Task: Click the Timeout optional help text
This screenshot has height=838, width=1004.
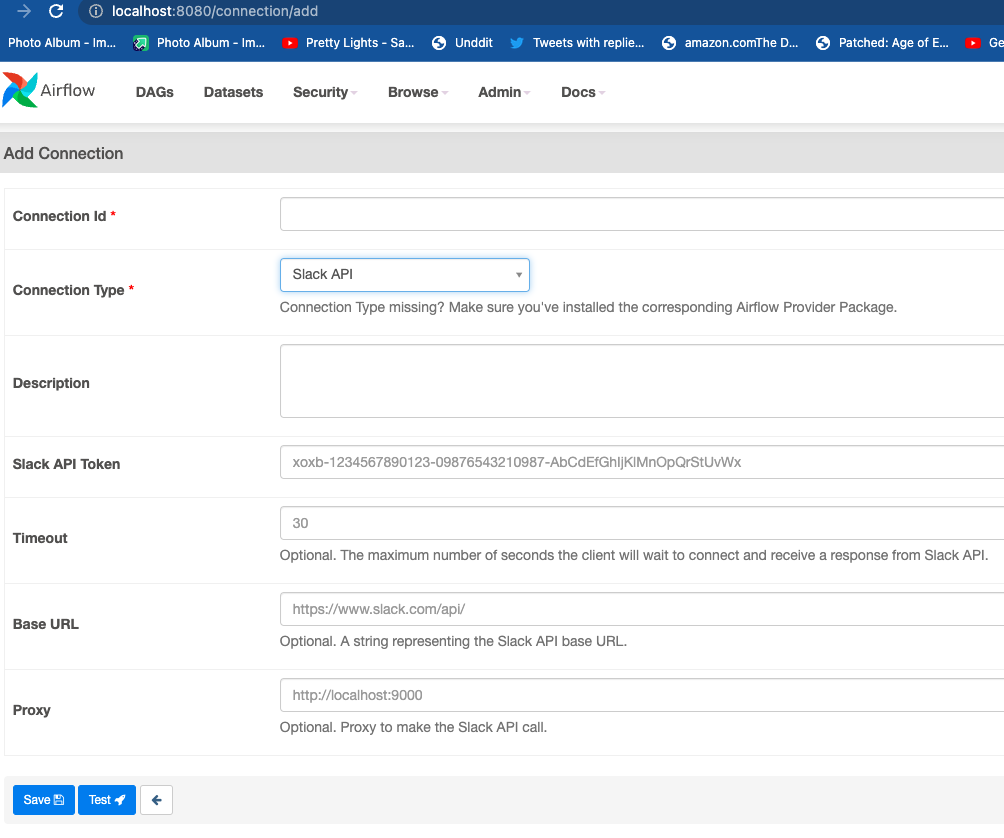Action: pyautogui.click(x=634, y=555)
